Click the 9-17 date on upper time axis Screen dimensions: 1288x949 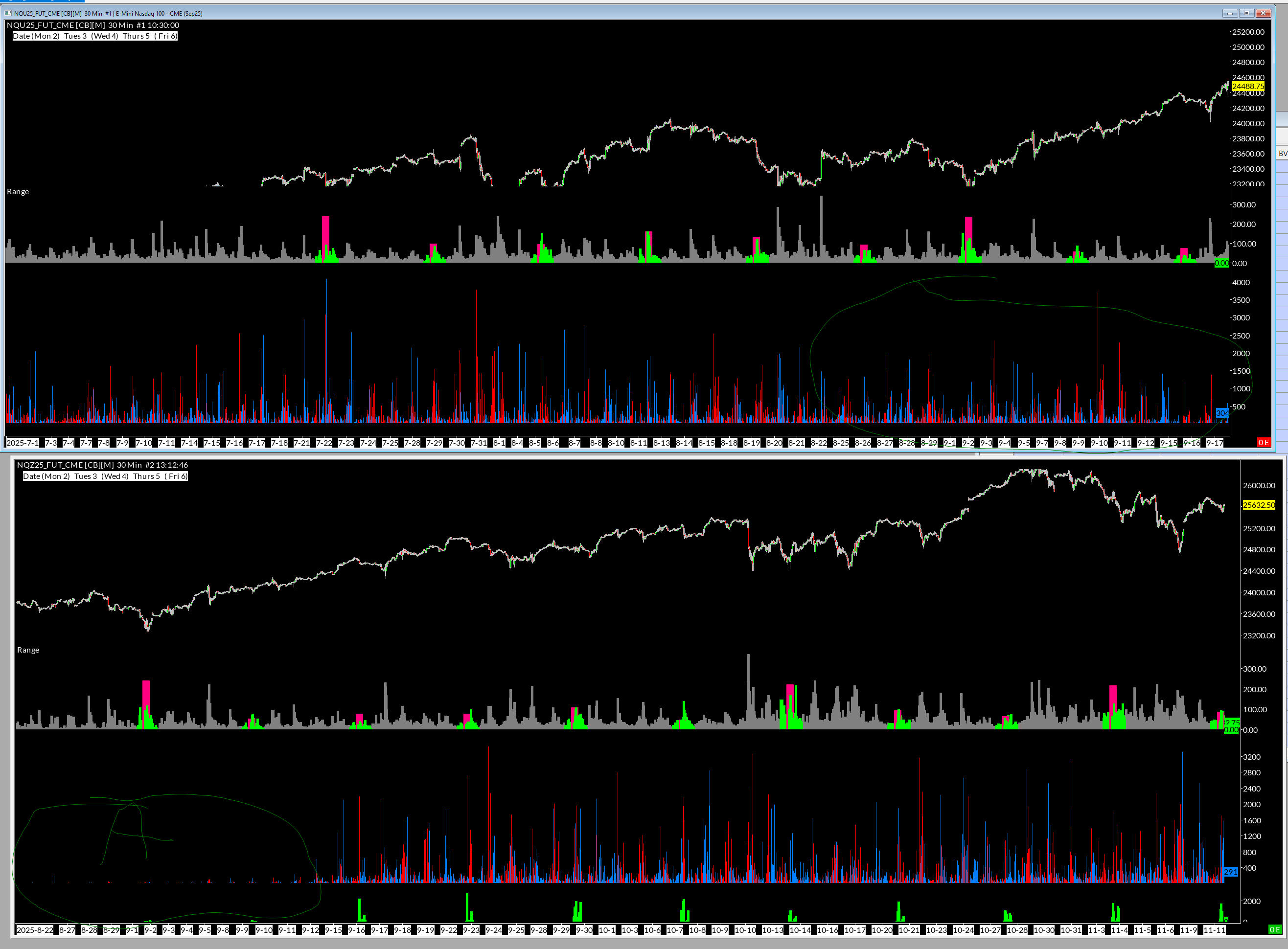click(1215, 443)
